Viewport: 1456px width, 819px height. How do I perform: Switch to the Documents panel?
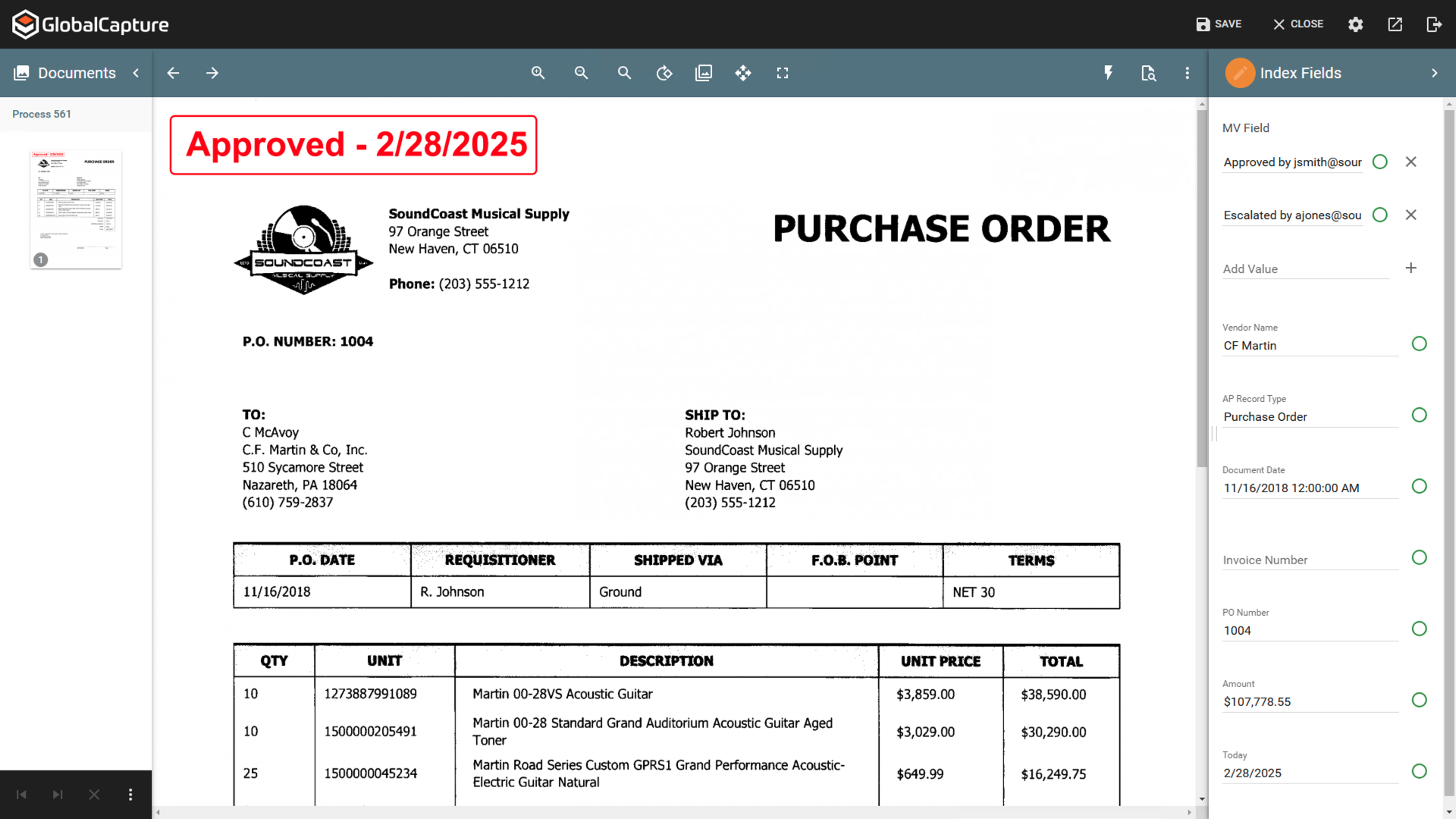76,73
